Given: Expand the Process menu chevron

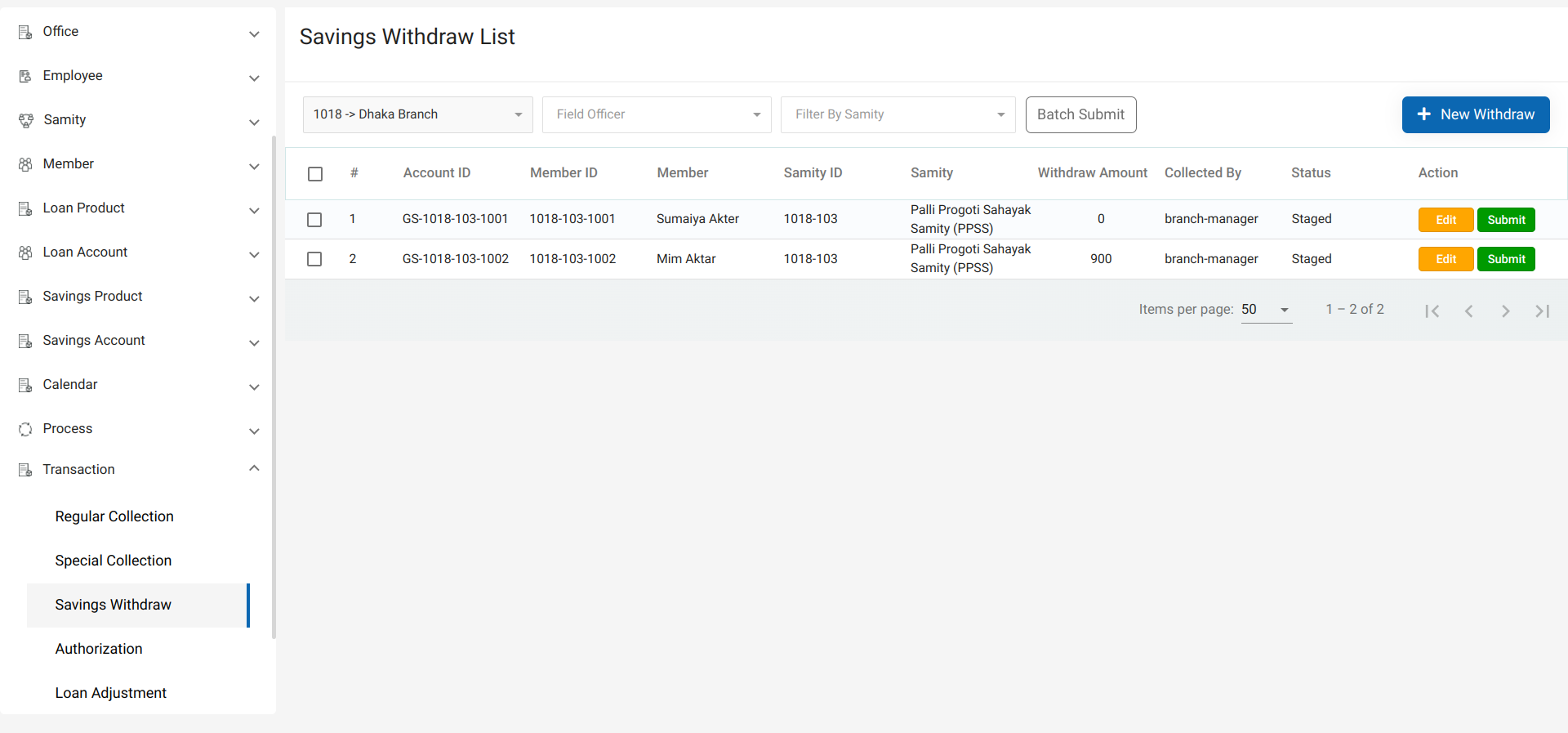Looking at the screenshot, I should pyautogui.click(x=254, y=431).
